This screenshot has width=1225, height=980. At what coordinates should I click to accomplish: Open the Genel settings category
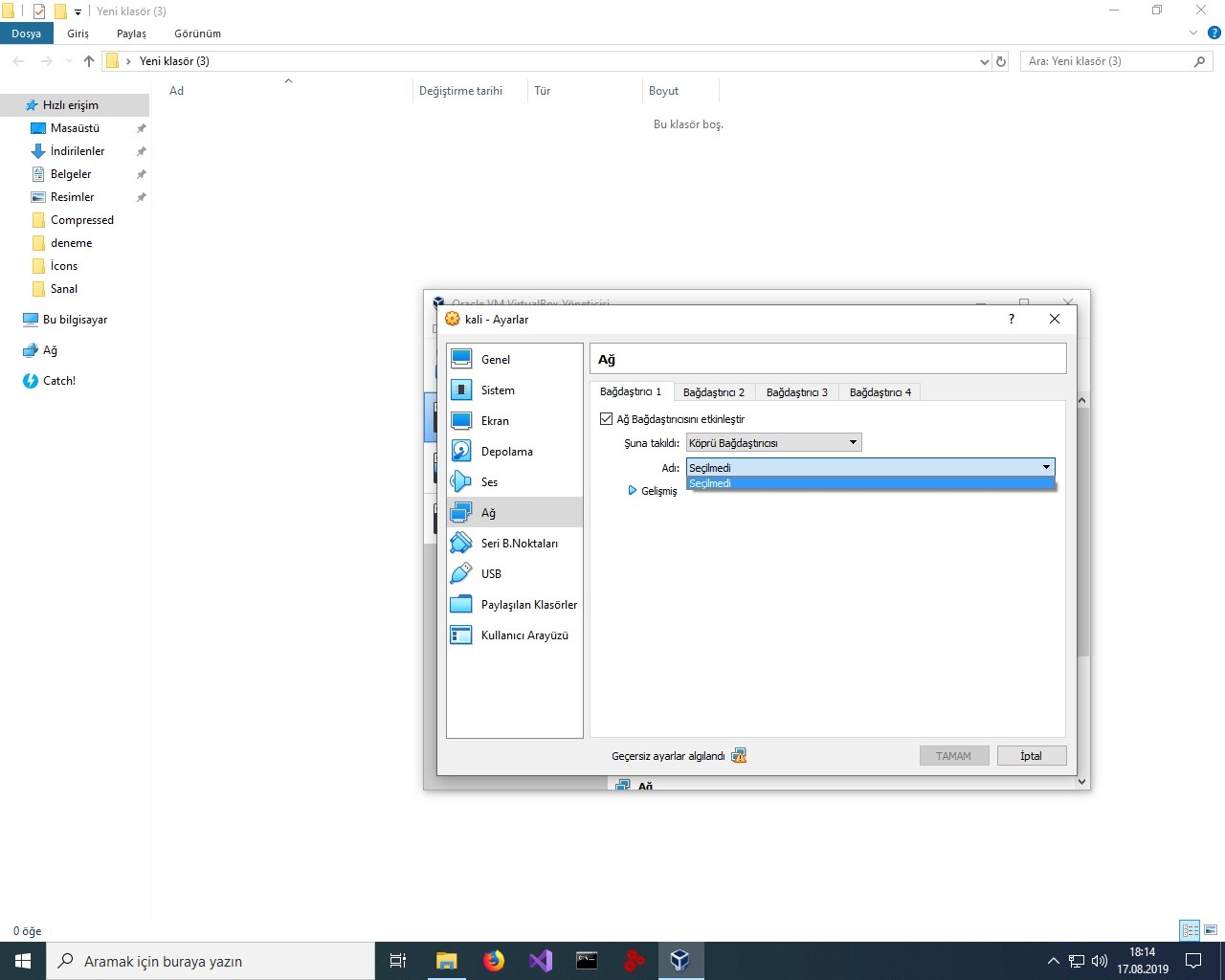(x=515, y=359)
